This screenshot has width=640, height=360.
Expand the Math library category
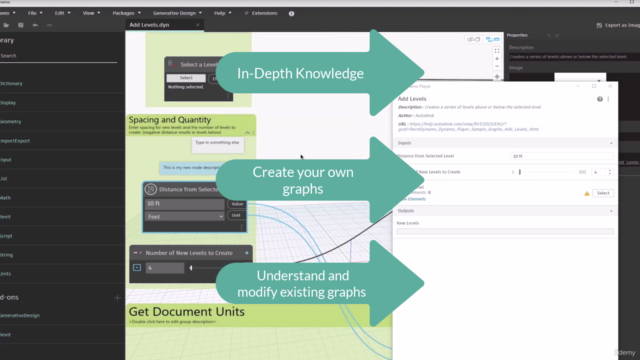5,198
